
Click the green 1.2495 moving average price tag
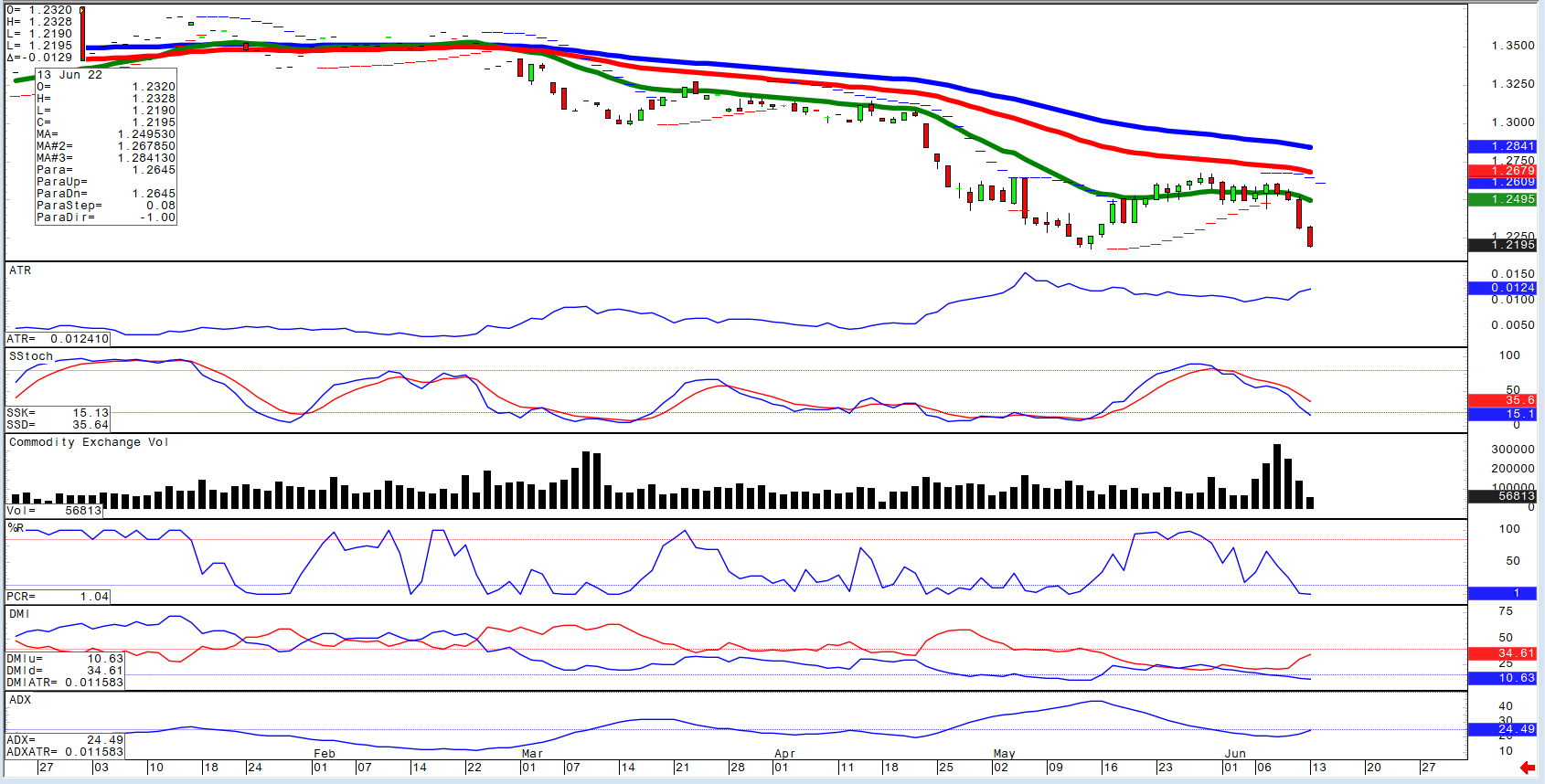[x=1502, y=199]
